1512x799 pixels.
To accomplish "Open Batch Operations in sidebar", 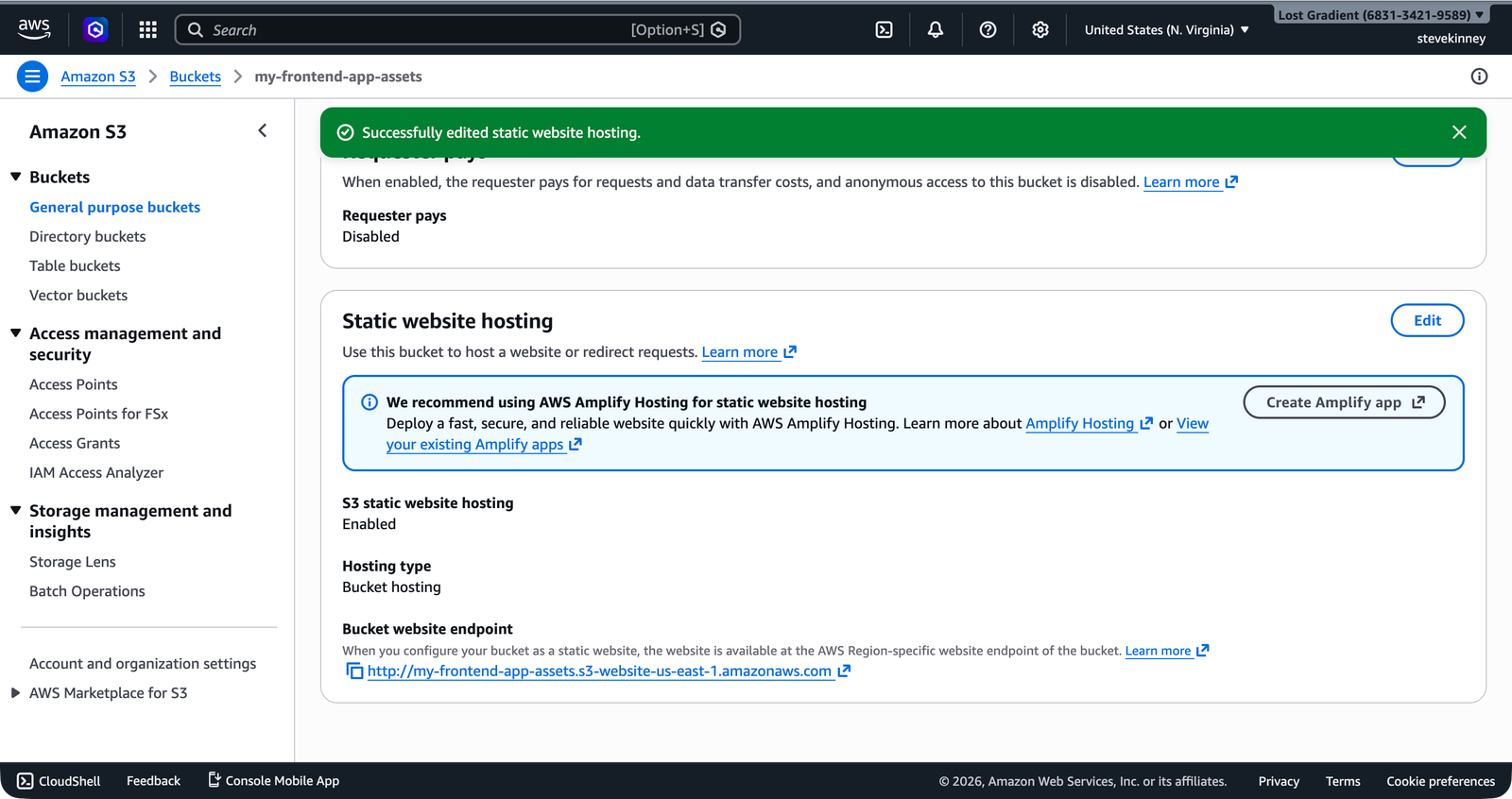I will [87, 591].
